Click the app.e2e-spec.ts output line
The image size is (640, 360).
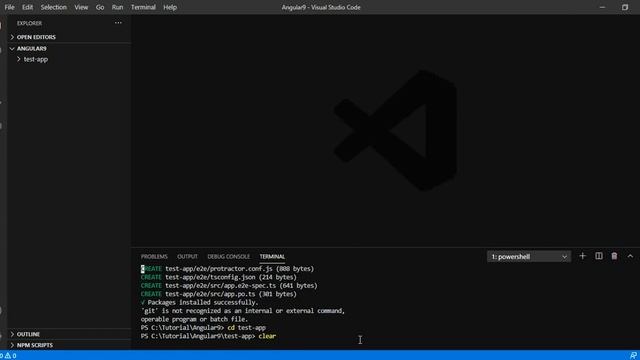[229, 286]
